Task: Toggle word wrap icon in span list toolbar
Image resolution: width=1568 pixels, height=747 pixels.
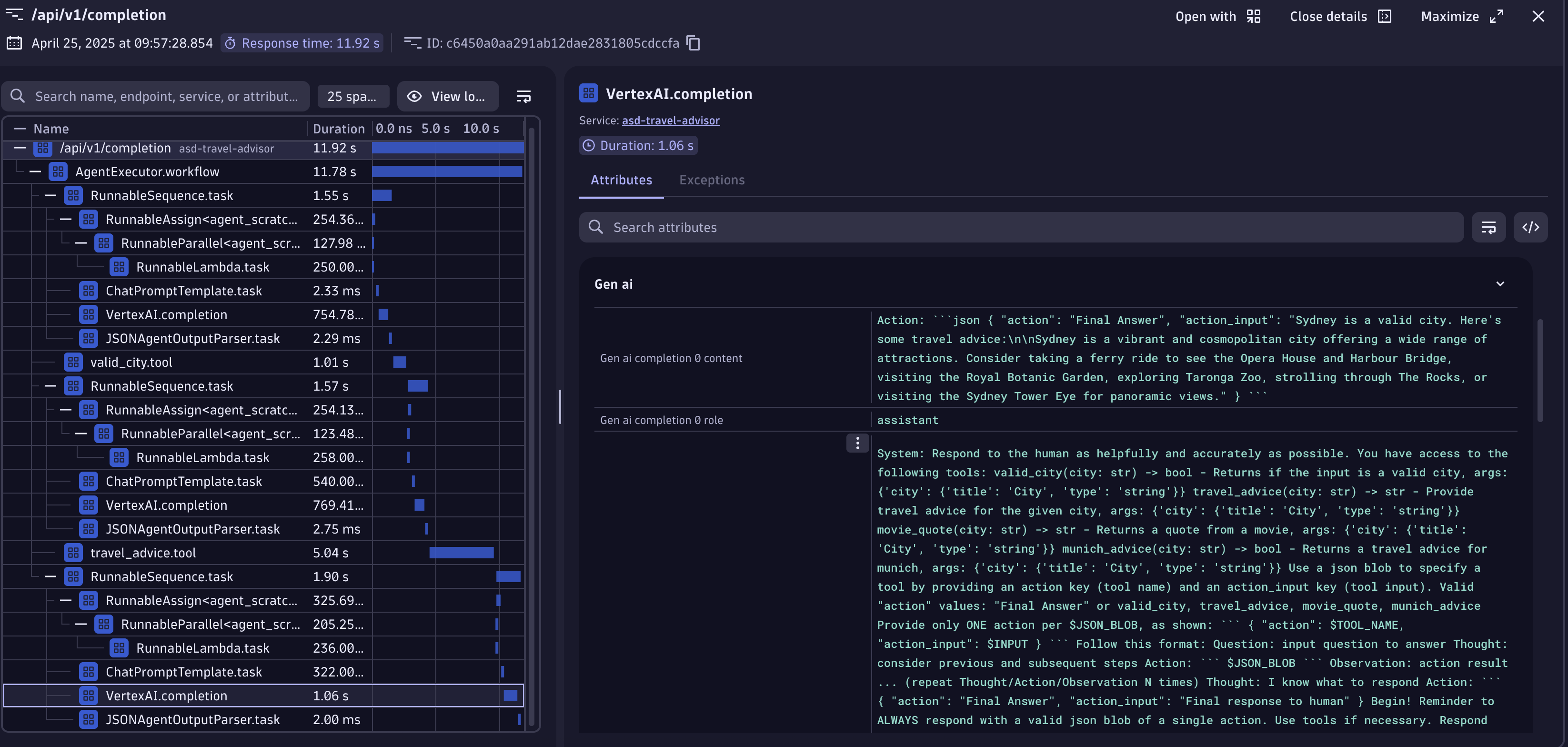Action: pos(523,96)
